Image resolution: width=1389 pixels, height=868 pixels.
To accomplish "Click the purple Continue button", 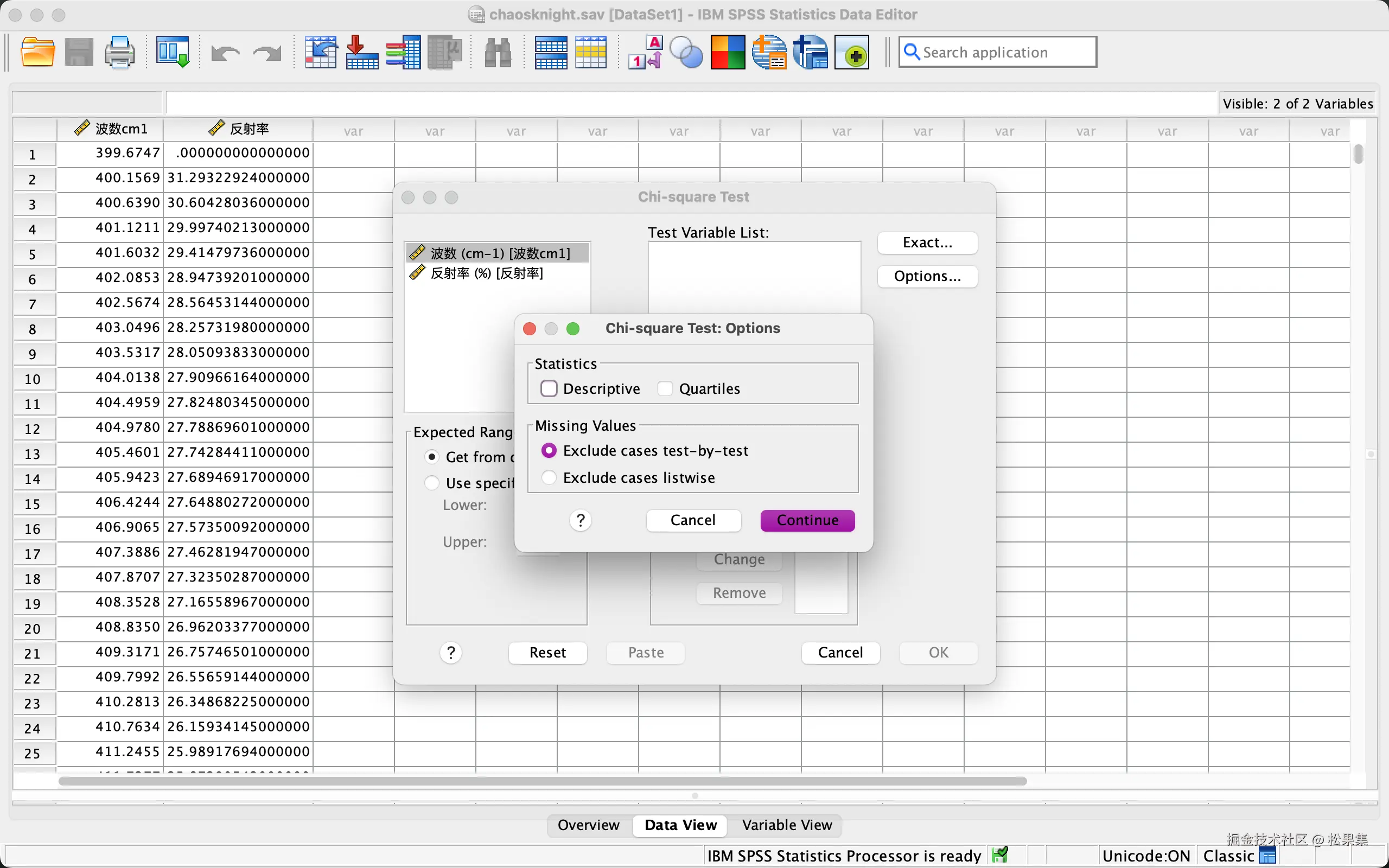I will coord(807,520).
